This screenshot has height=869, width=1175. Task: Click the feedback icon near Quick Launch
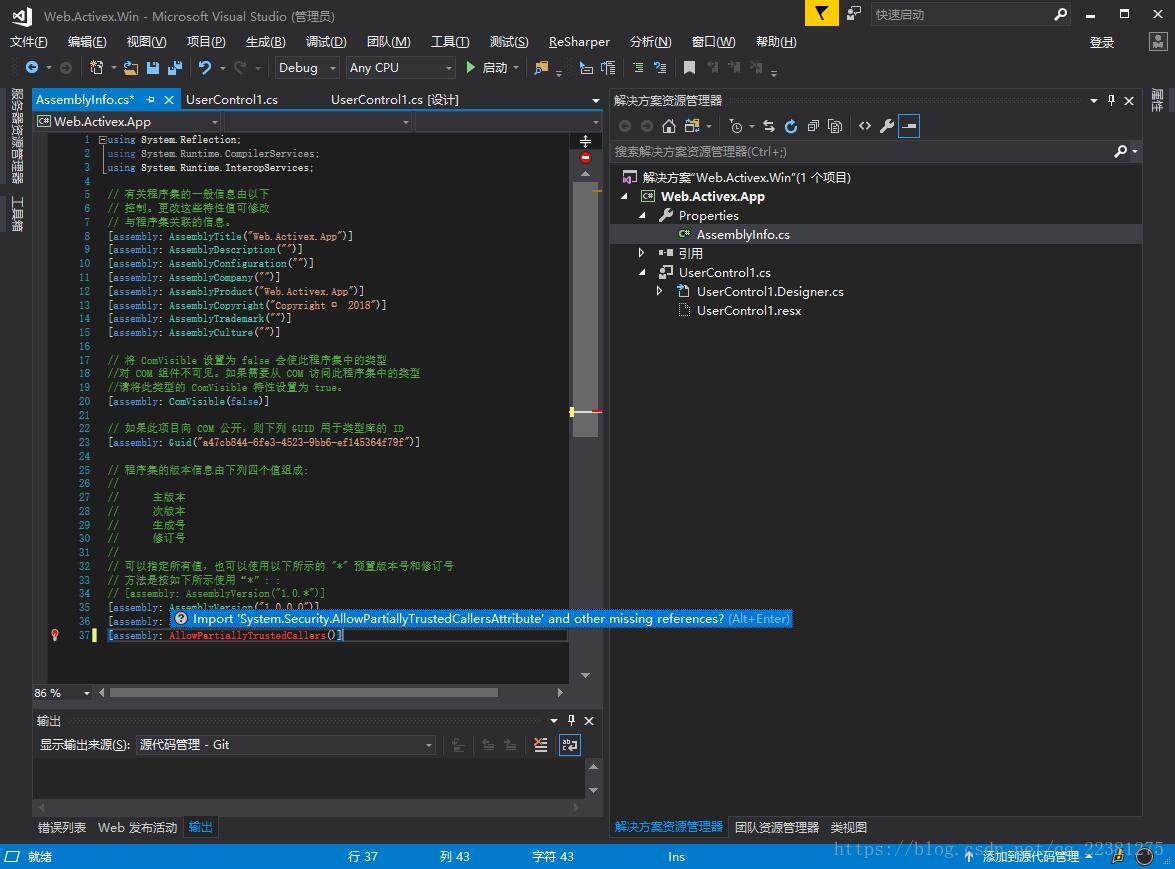pos(854,13)
